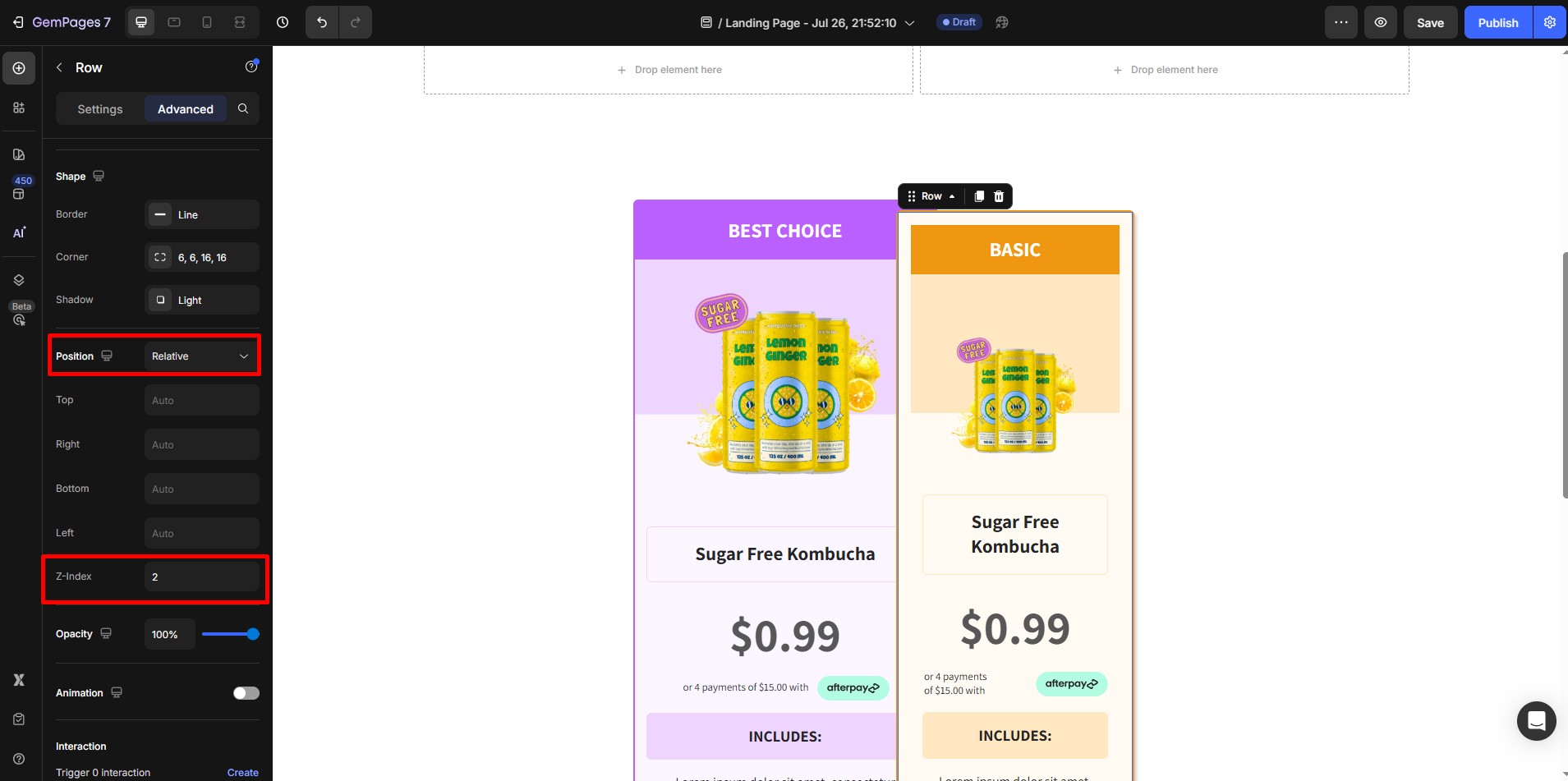Screen dimensions: 1568x781
Task: Click Create link for interaction trigger
Action: click(242, 773)
